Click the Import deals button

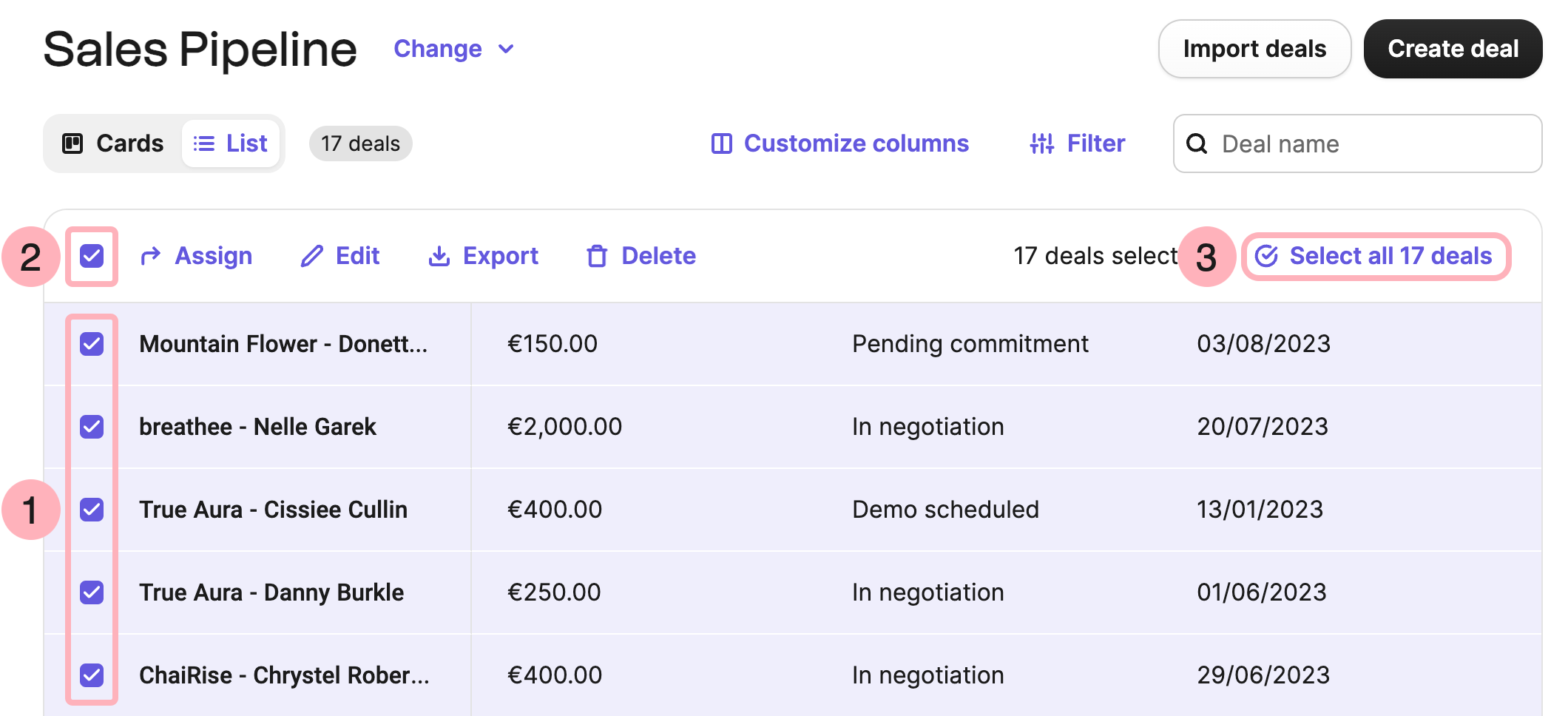[x=1254, y=49]
